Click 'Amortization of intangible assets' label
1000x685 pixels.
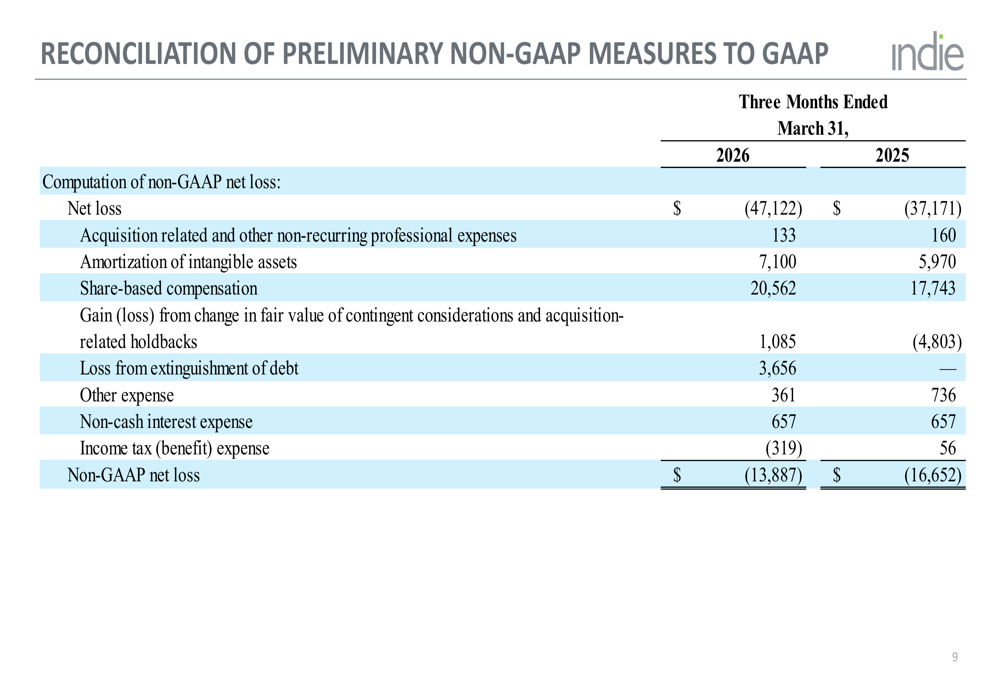point(188,262)
